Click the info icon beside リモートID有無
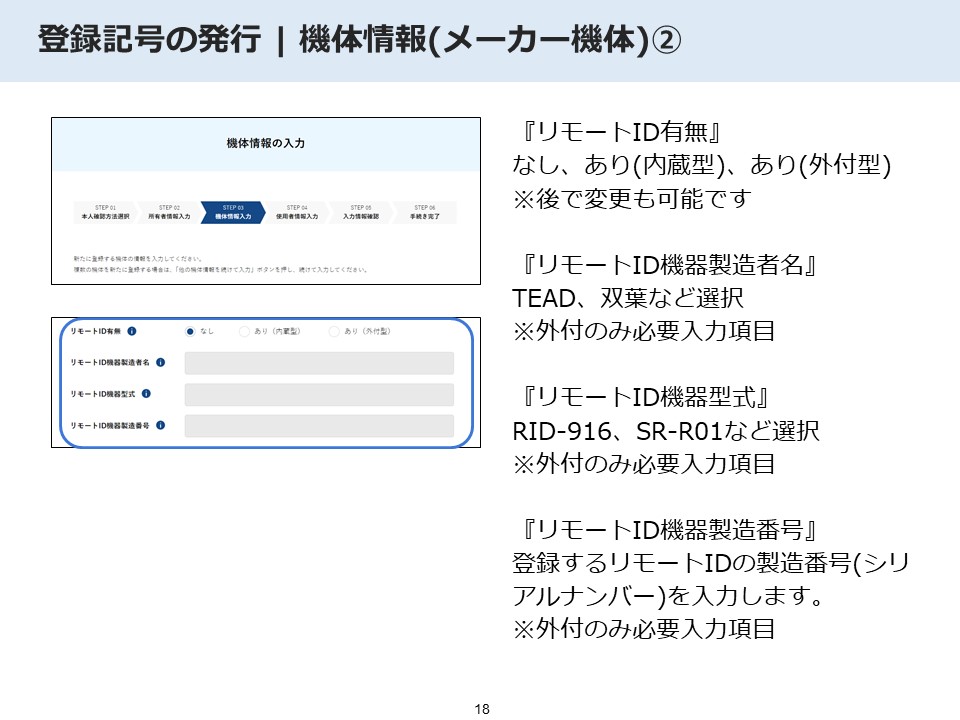The height and width of the screenshot is (720, 960). pyautogui.click(x=132, y=331)
